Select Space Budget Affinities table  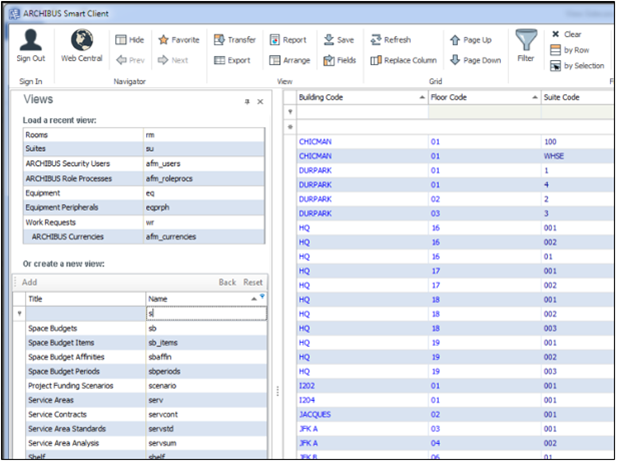tap(147, 357)
